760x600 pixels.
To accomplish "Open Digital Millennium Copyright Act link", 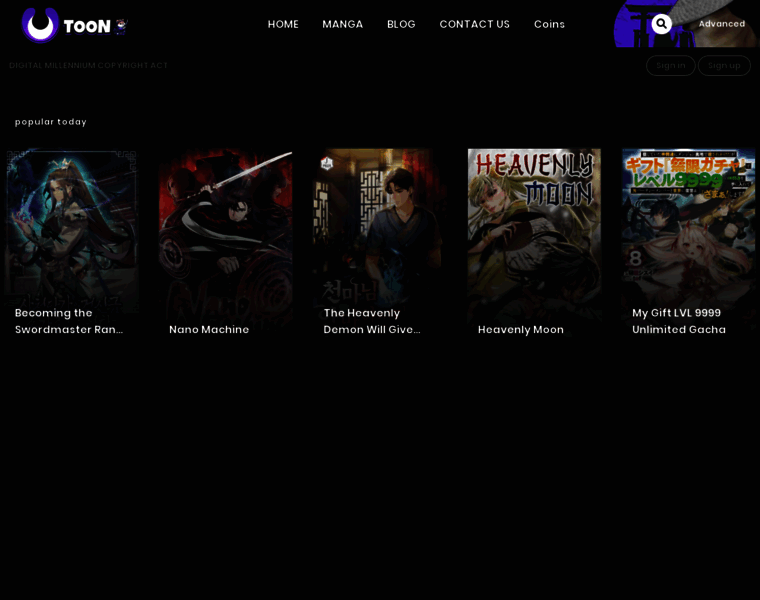I will (x=88, y=65).
